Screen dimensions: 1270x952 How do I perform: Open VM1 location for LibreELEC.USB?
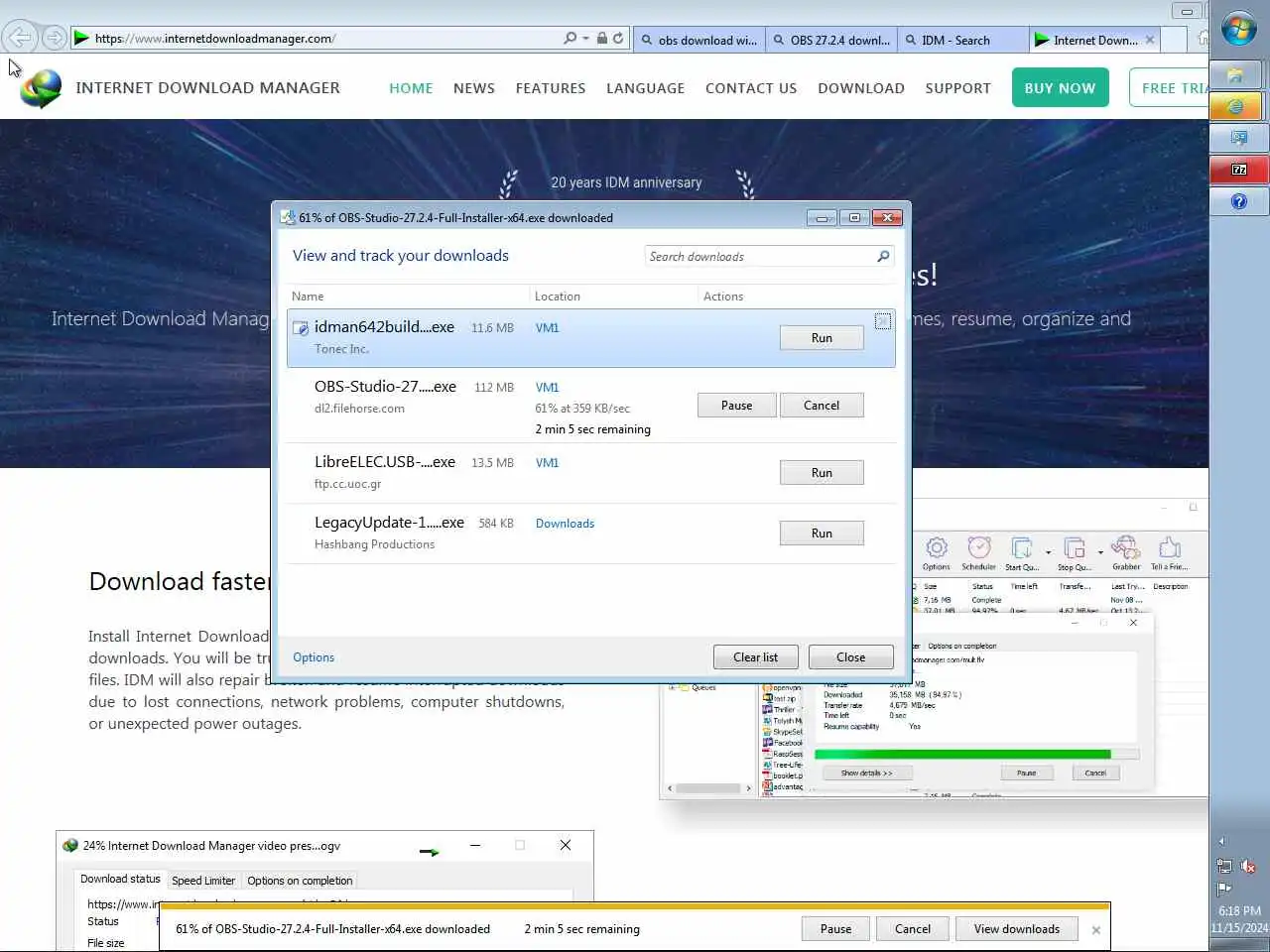548,463
